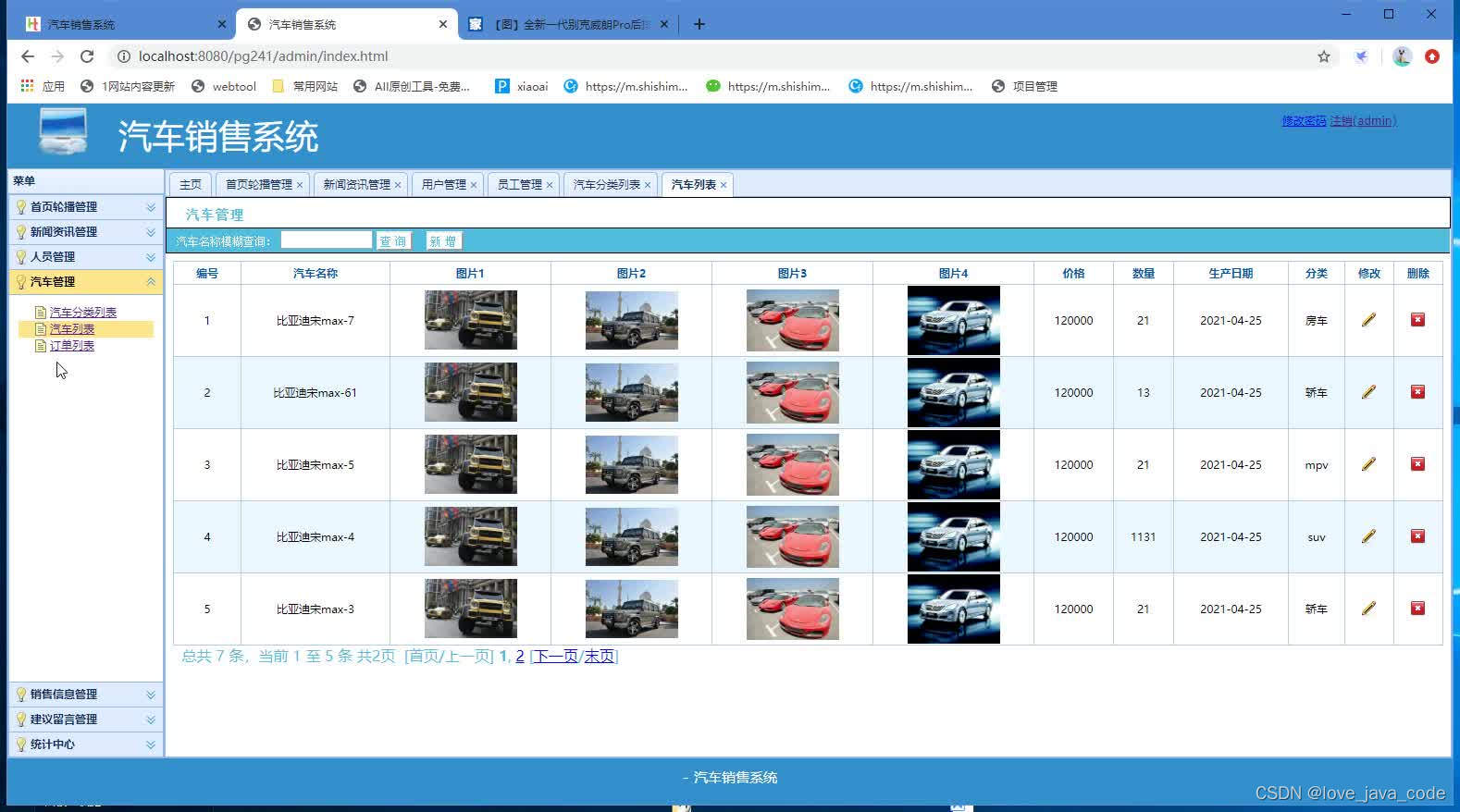This screenshot has width=1460, height=812.
Task: Open 图片1 thumbnail of 比亚迪宋max-7
Action: [471, 320]
